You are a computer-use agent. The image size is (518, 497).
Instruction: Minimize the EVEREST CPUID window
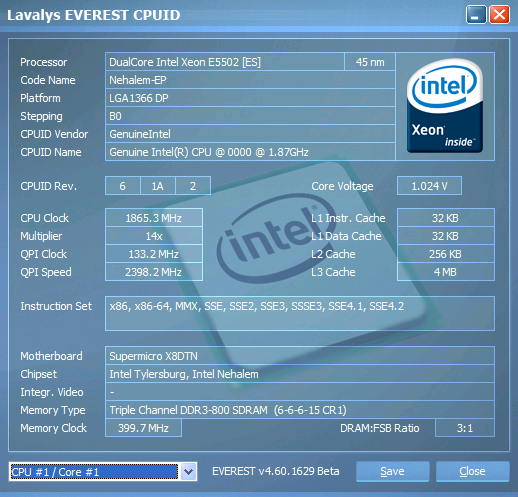[x=476, y=15]
